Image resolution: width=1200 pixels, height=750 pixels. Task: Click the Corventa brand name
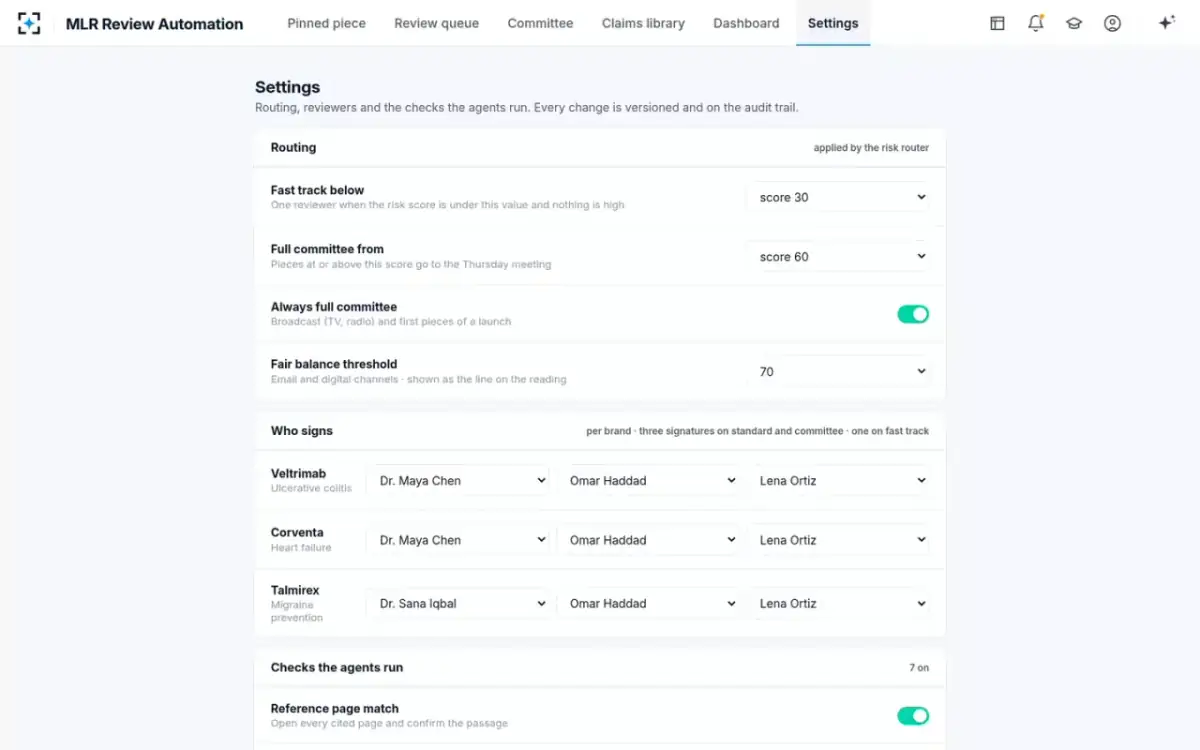click(x=297, y=533)
